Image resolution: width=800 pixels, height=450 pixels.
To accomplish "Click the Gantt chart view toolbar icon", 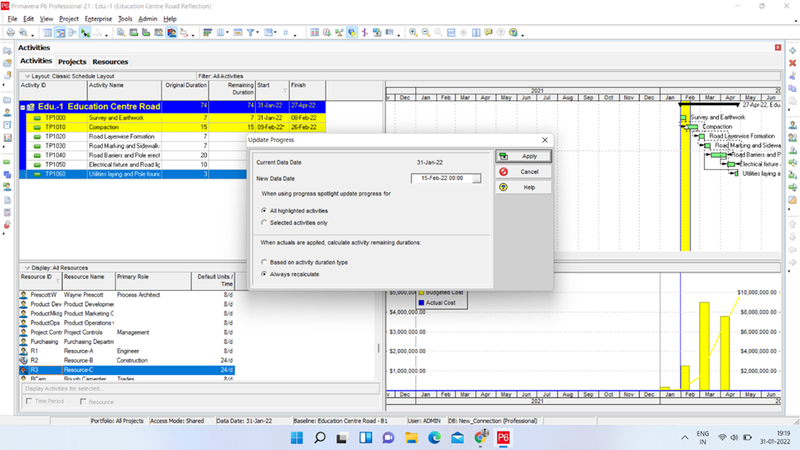I will 60,33.
